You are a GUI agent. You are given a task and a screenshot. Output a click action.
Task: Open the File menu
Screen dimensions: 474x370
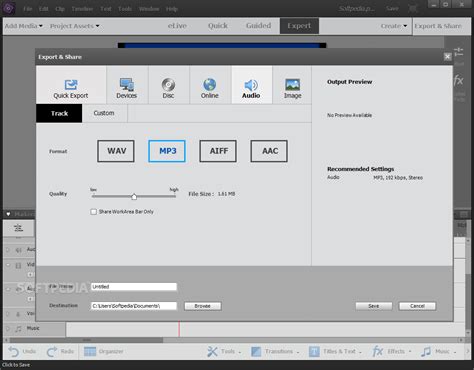[28, 9]
